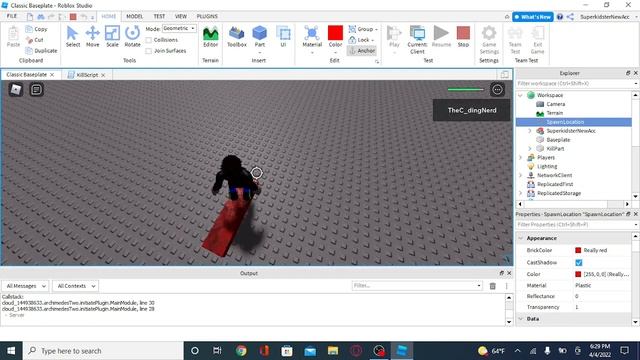Click the Windows Start button

pos(11,351)
